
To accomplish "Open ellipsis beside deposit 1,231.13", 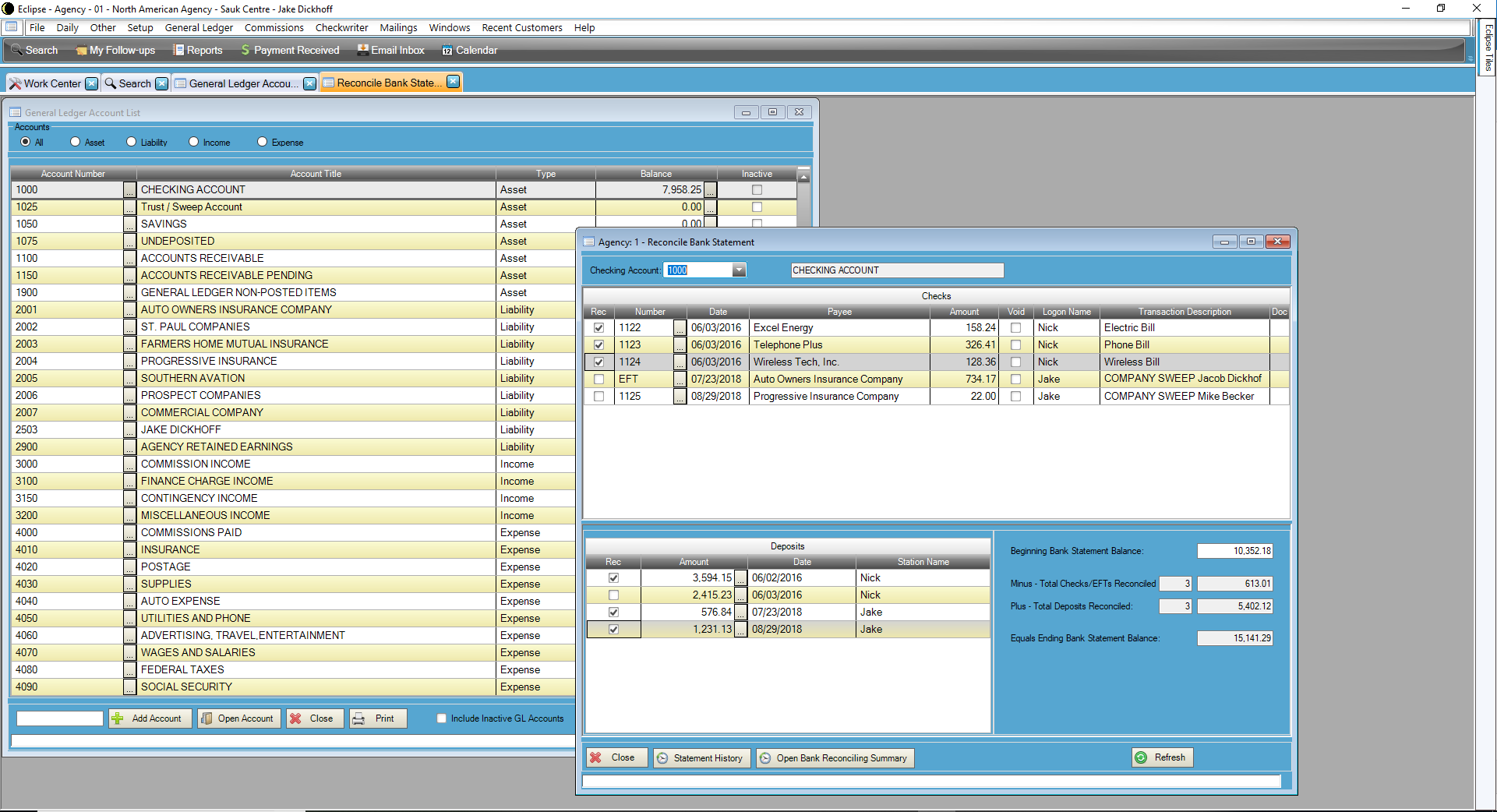I will [x=740, y=629].
